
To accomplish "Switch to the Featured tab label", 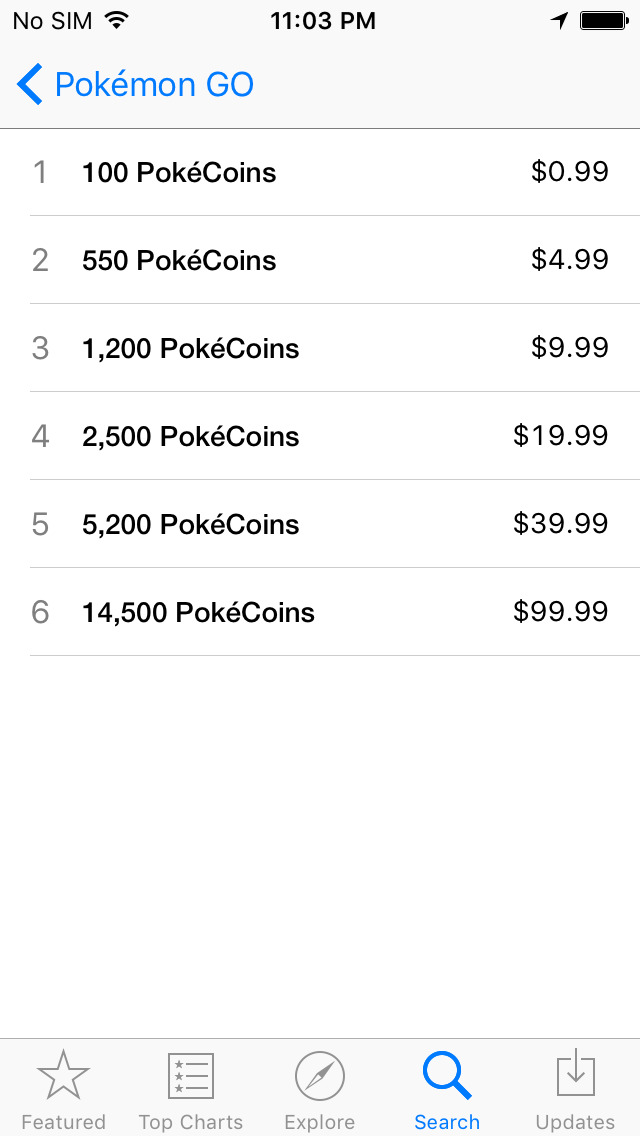I will [x=63, y=1122].
